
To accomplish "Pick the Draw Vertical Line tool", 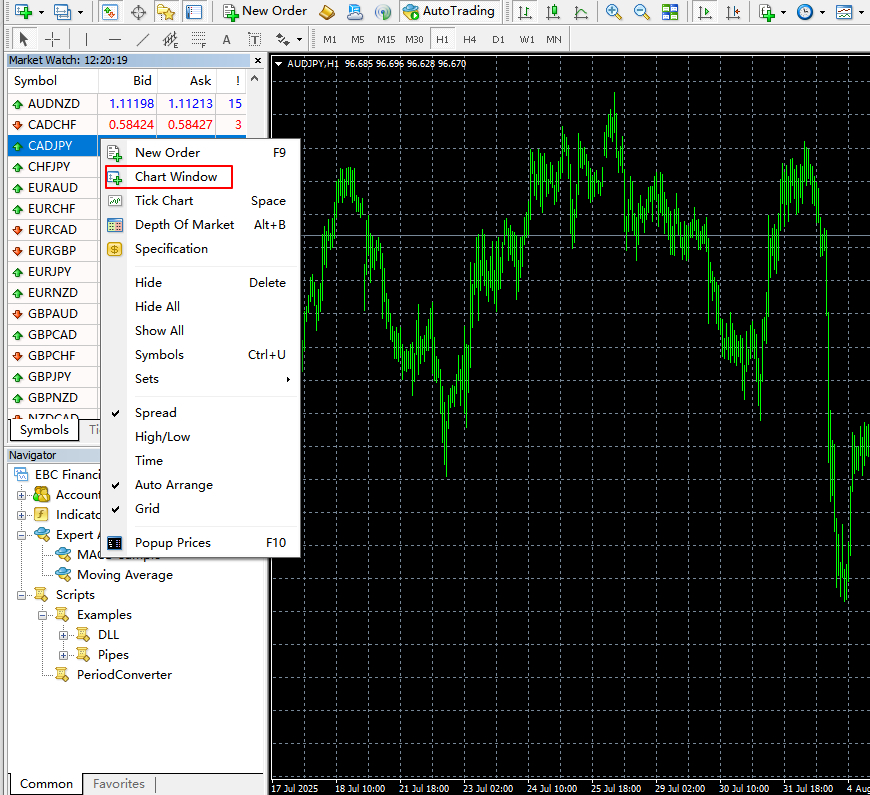I will [x=86, y=39].
